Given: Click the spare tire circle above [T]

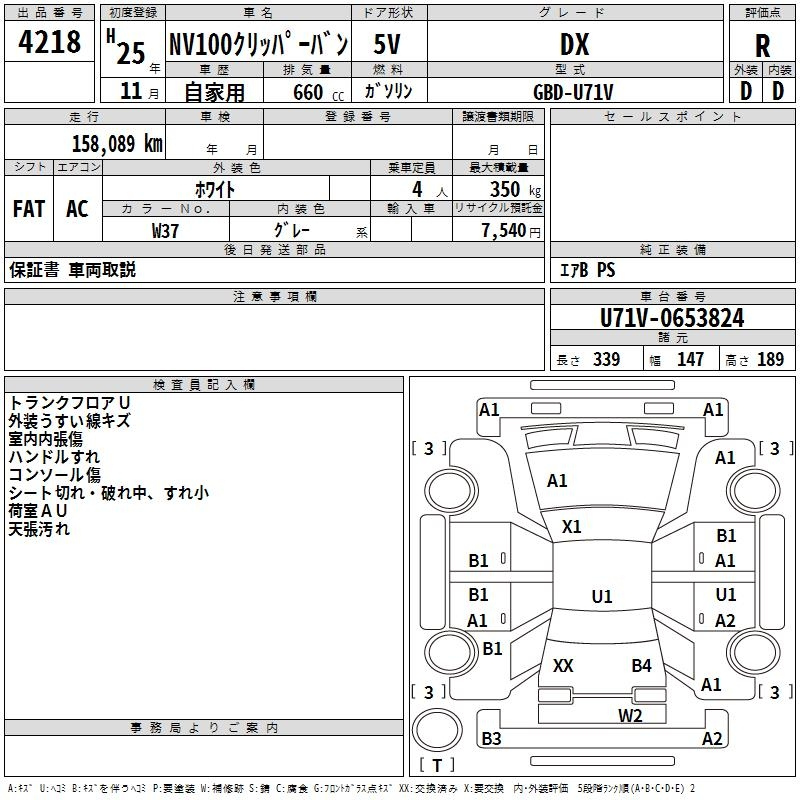Looking at the screenshot, I should click(436, 730).
